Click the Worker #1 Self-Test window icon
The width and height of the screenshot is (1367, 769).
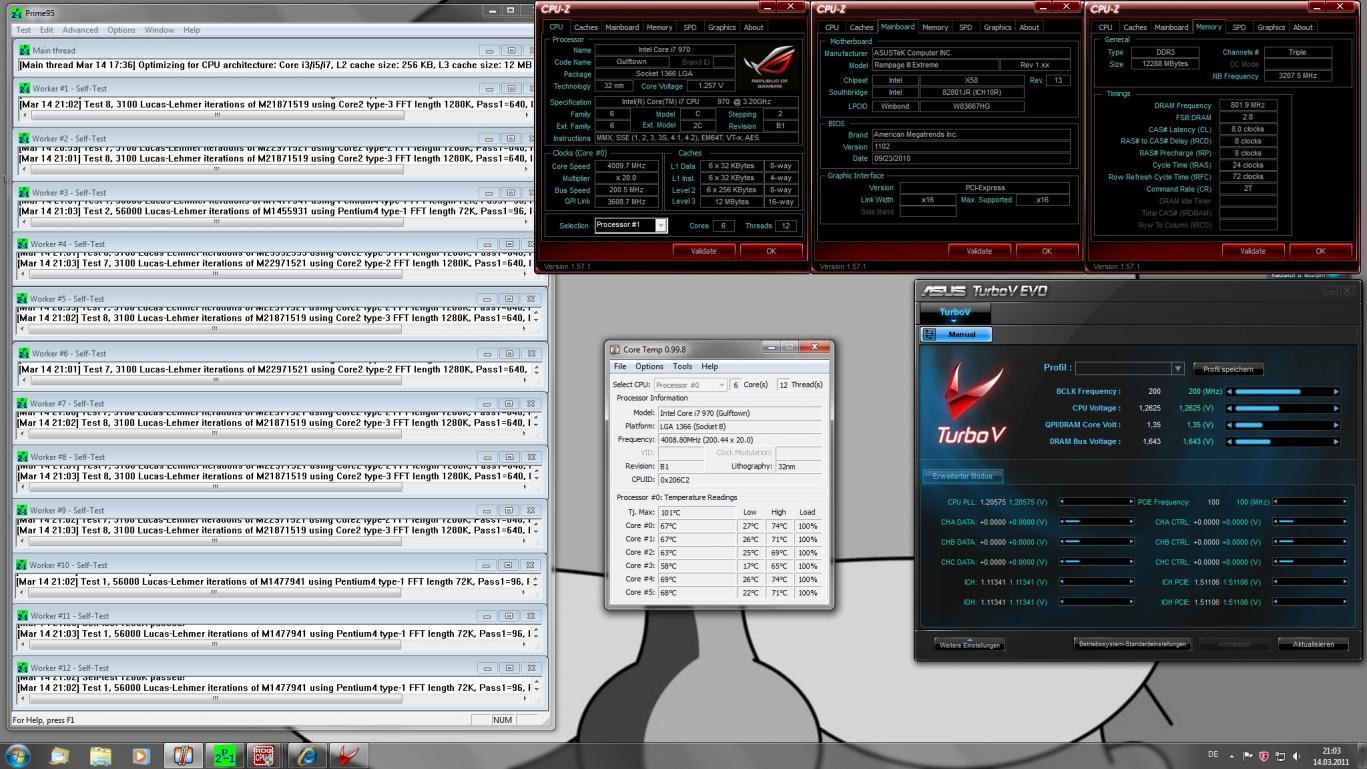(x=25, y=88)
